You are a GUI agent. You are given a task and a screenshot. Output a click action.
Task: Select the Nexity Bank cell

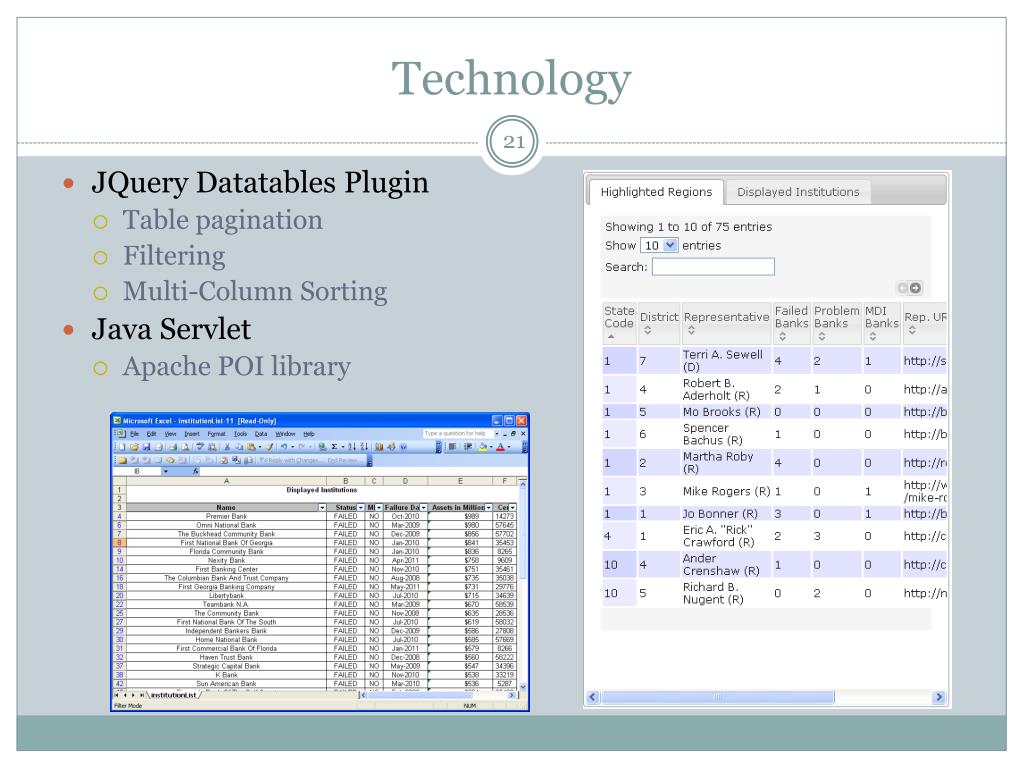pyautogui.click(x=226, y=560)
